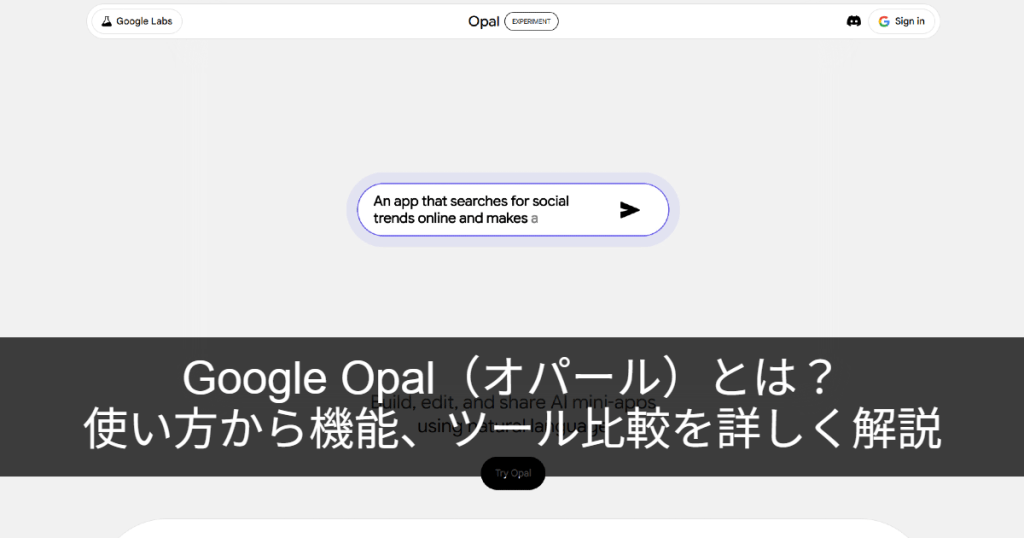Click 'trends online and makes' prompt line
1024x538 pixels.
point(450,218)
